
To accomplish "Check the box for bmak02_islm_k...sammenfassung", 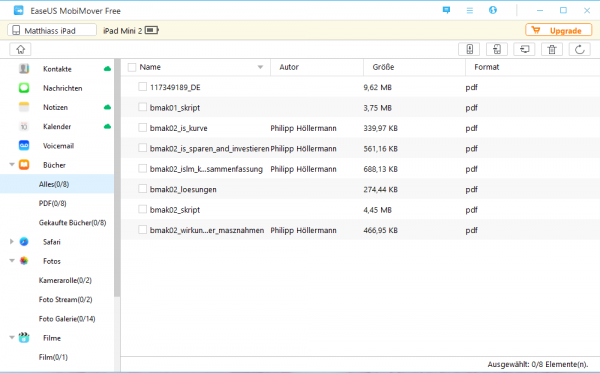I will coord(142,169).
